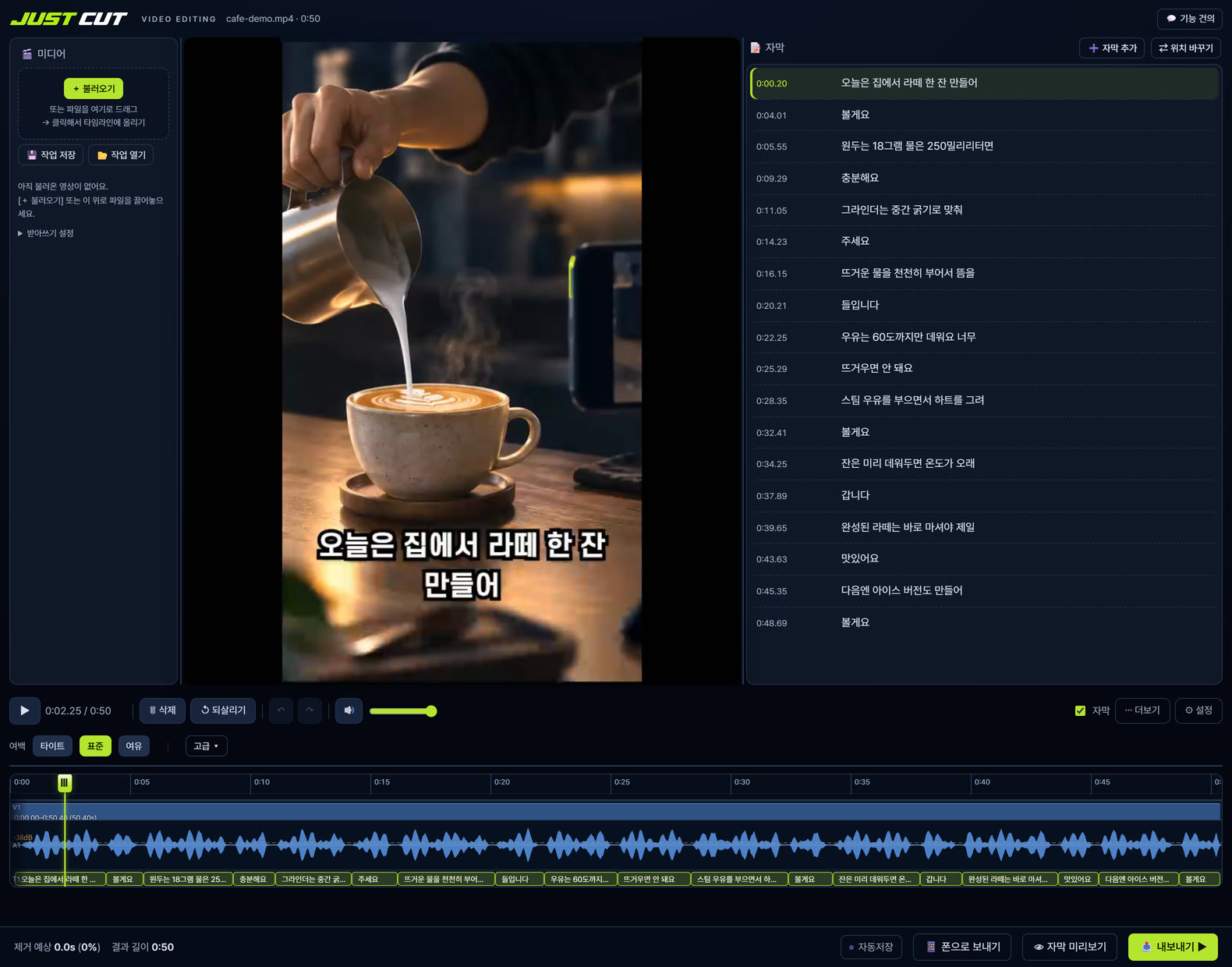
Task: Click the 삭제 trash button
Action: tap(162, 710)
